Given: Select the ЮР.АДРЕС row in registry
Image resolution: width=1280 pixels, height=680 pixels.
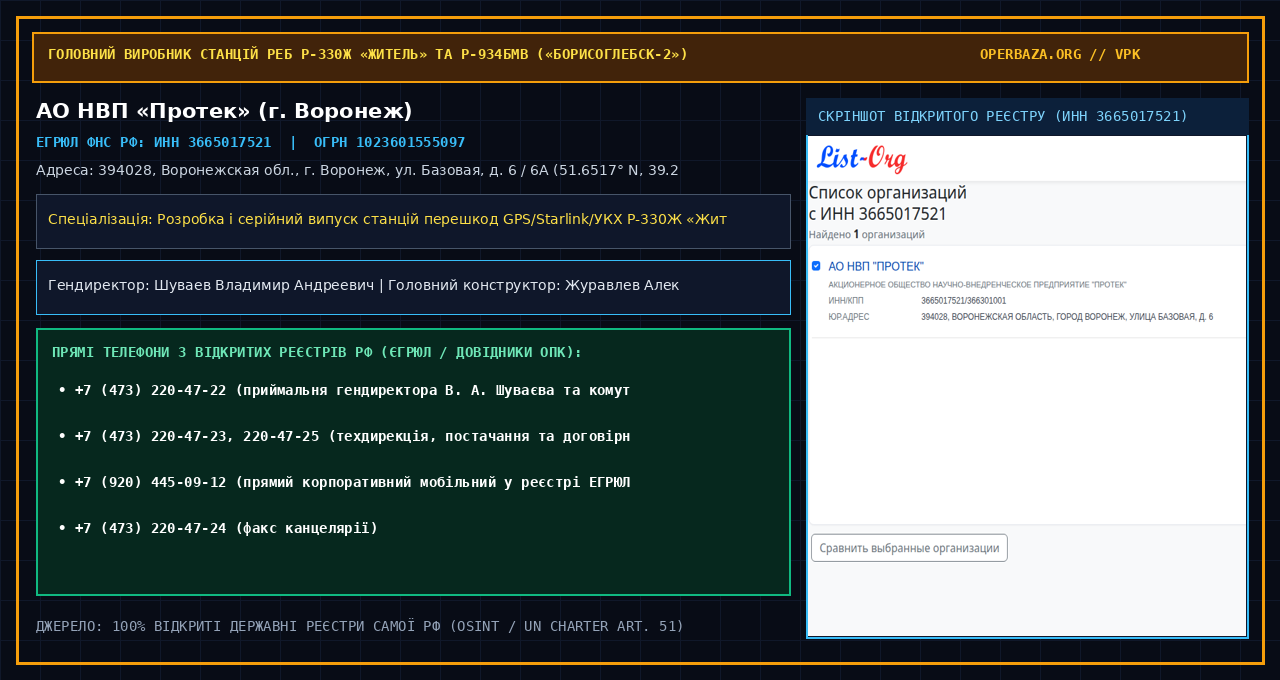Looking at the screenshot, I should [x=1021, y=317].
